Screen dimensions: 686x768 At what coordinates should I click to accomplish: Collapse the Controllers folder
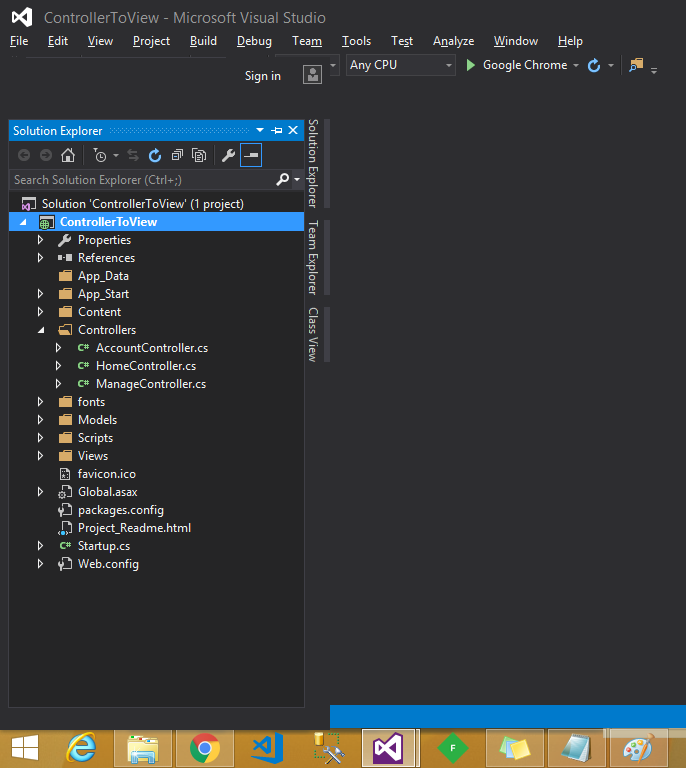tap(41, 330)
